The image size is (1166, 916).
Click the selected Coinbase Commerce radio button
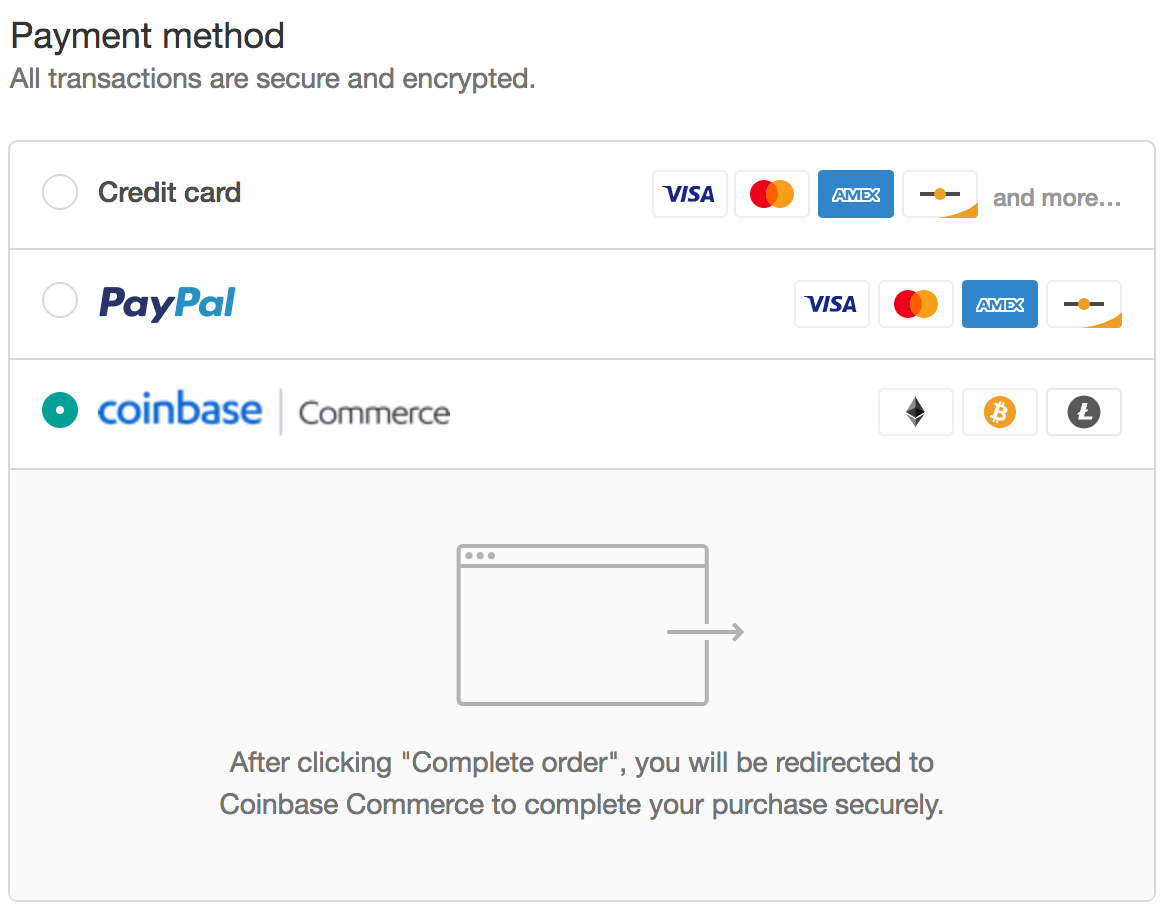60,410
